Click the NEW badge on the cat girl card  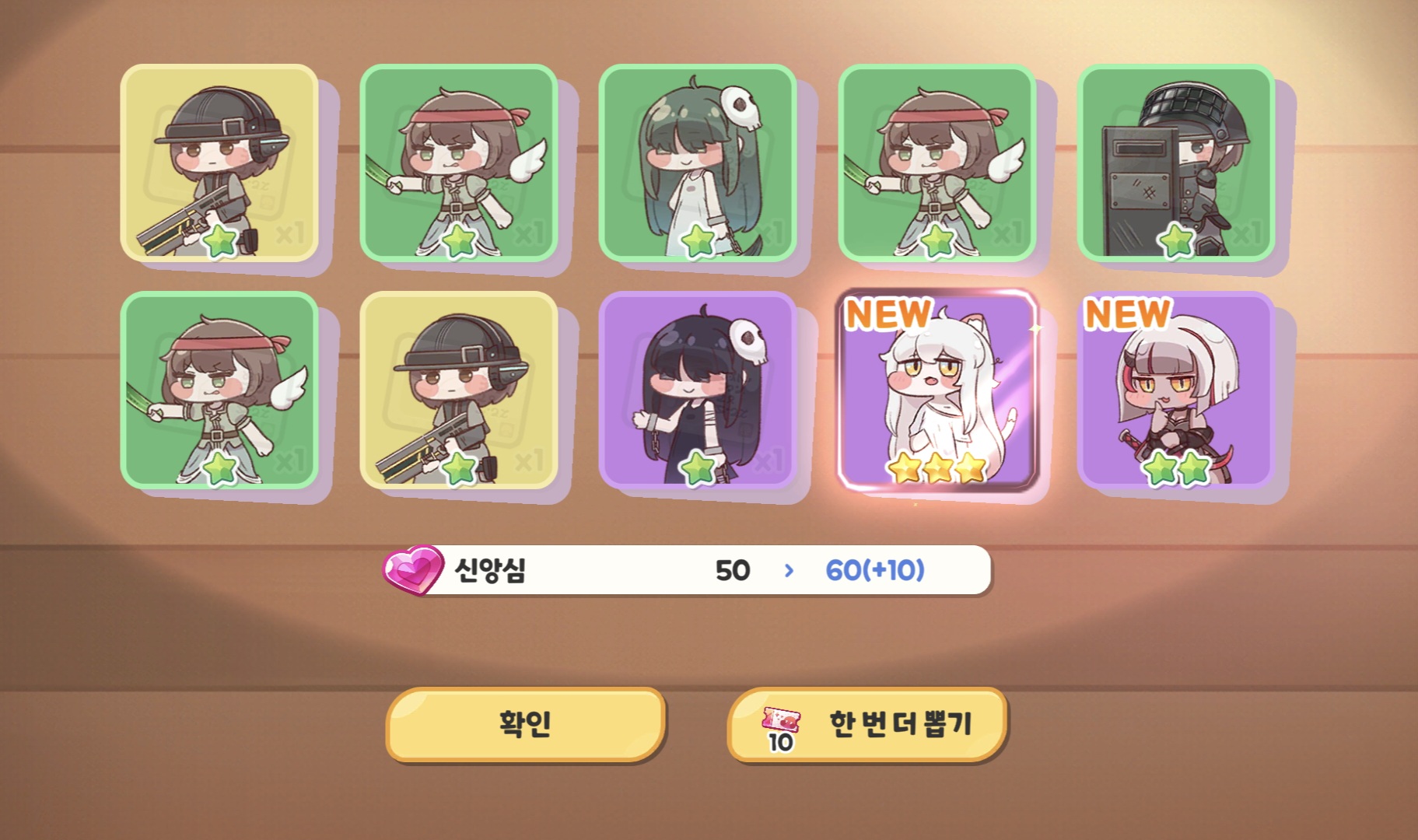point(888,313)
